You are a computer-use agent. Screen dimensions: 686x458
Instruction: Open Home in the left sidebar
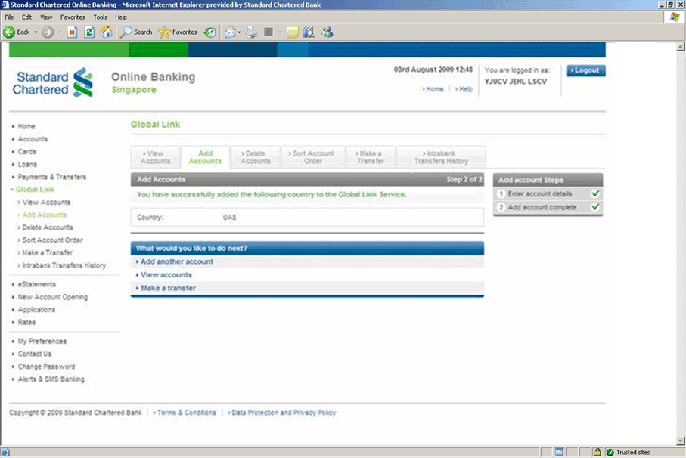click(26, 126)
